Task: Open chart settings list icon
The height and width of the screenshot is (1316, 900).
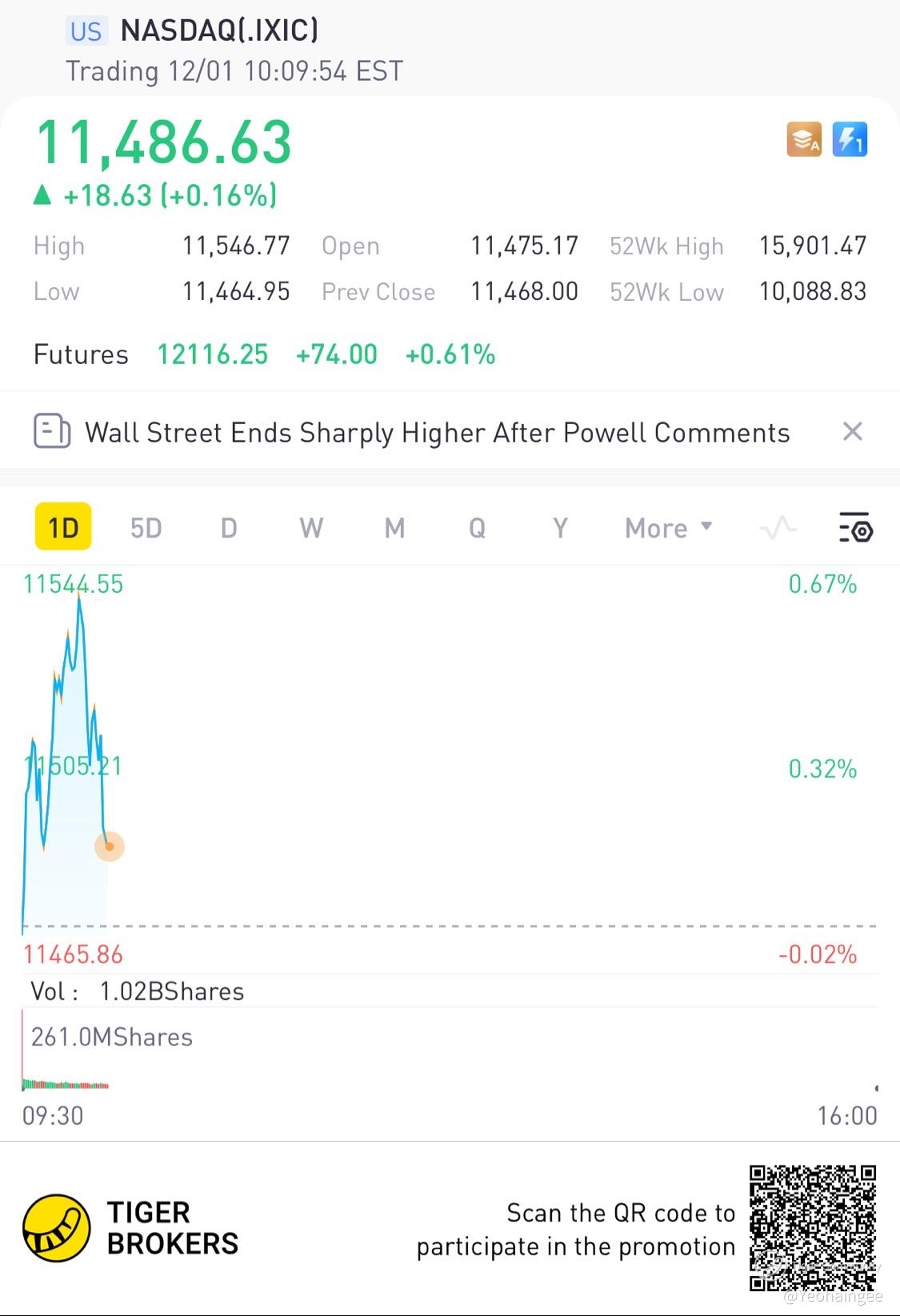Action: pos(855,528)
